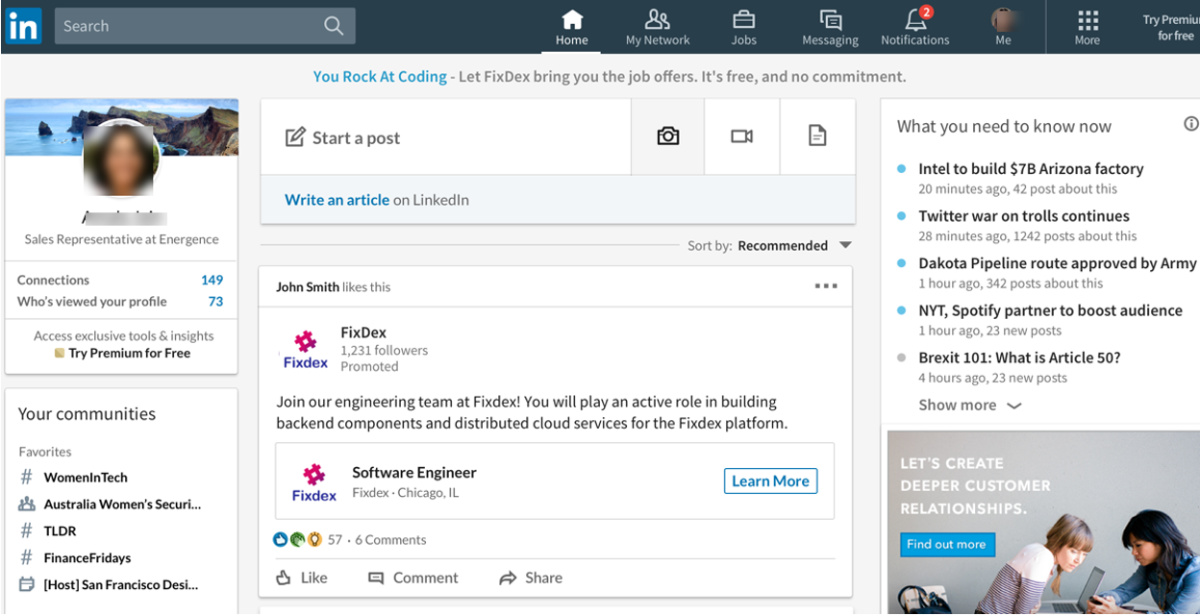This screenshot has width=1200, height=616.
Task: Attach a photo to a post
Action: pos(667,137)
